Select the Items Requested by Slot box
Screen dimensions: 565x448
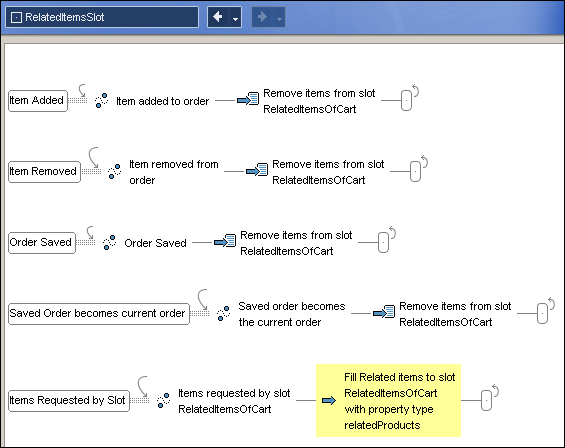tap(69, 401)
